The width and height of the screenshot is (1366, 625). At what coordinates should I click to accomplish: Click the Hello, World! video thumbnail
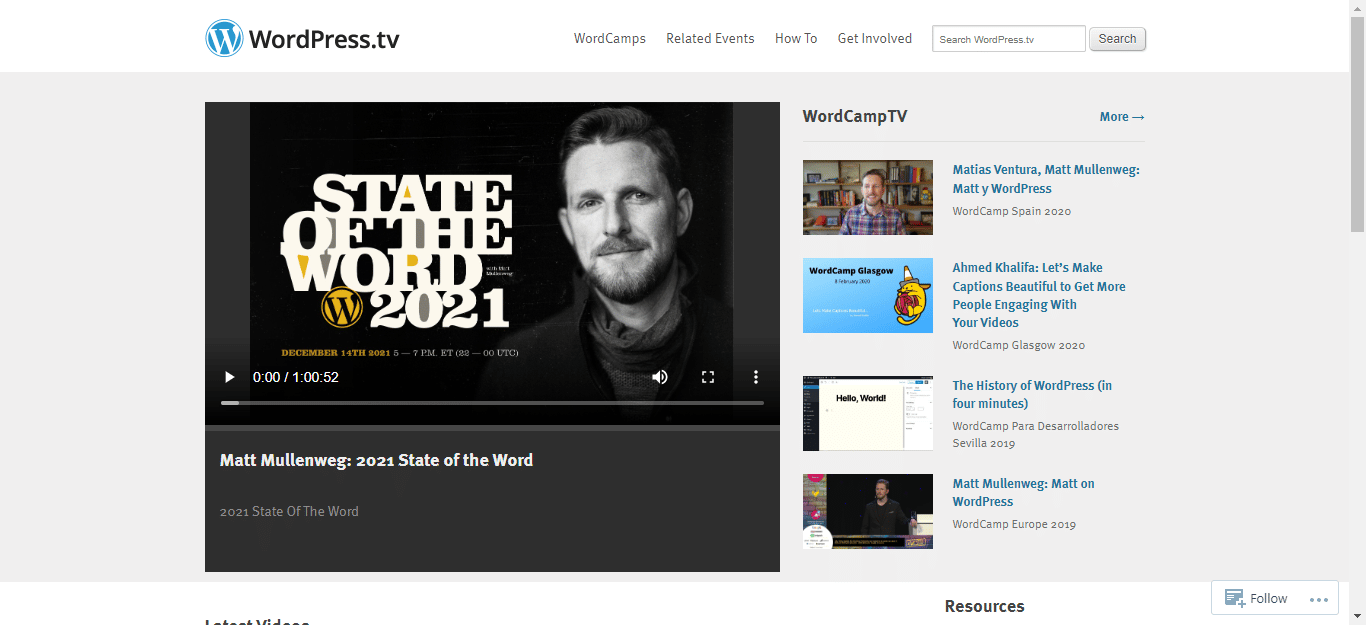click(x=868, y=413)
